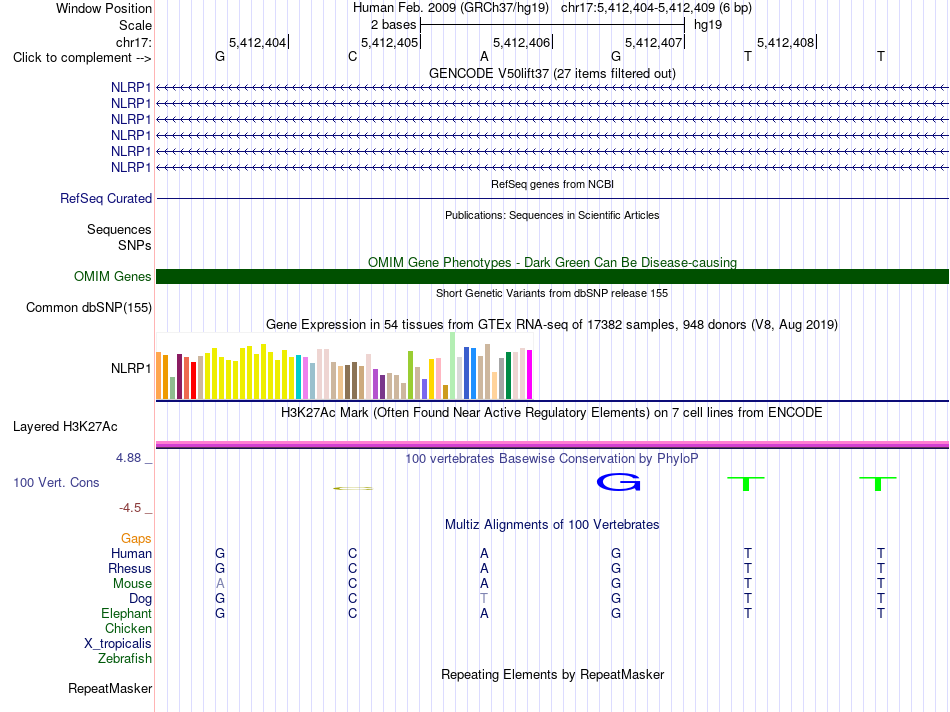Click the 'SNPs' label under Publications

coord(135,245)
